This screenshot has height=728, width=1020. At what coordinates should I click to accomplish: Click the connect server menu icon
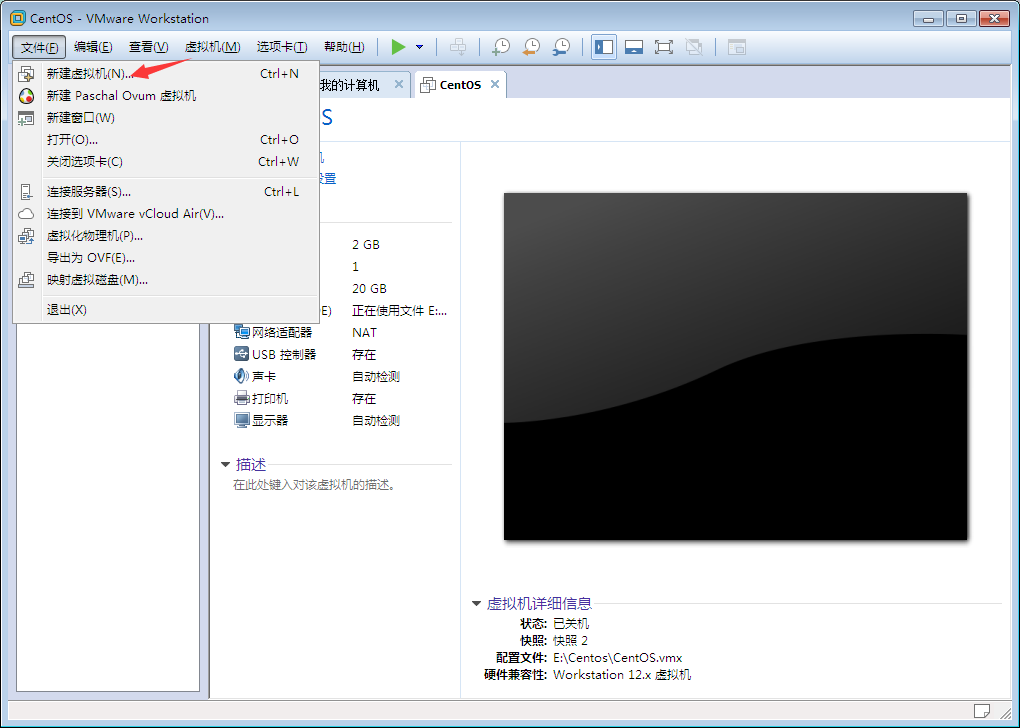[x=26, y=192]
